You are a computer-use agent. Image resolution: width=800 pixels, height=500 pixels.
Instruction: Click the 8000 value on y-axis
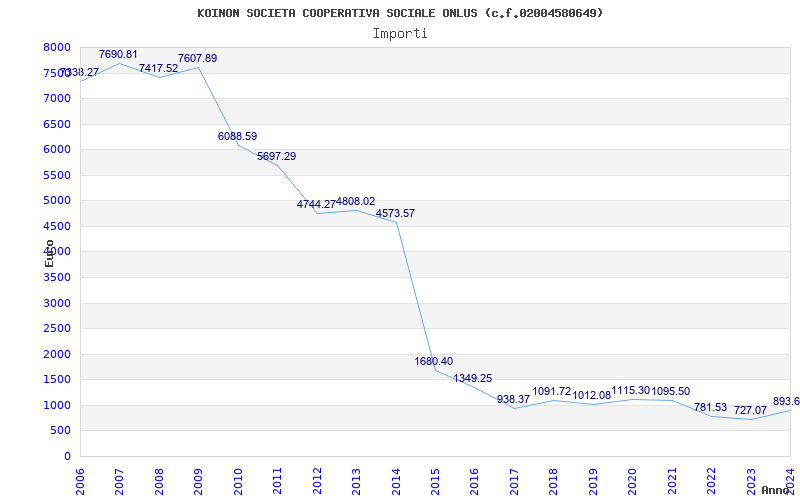tap(57, 47)
